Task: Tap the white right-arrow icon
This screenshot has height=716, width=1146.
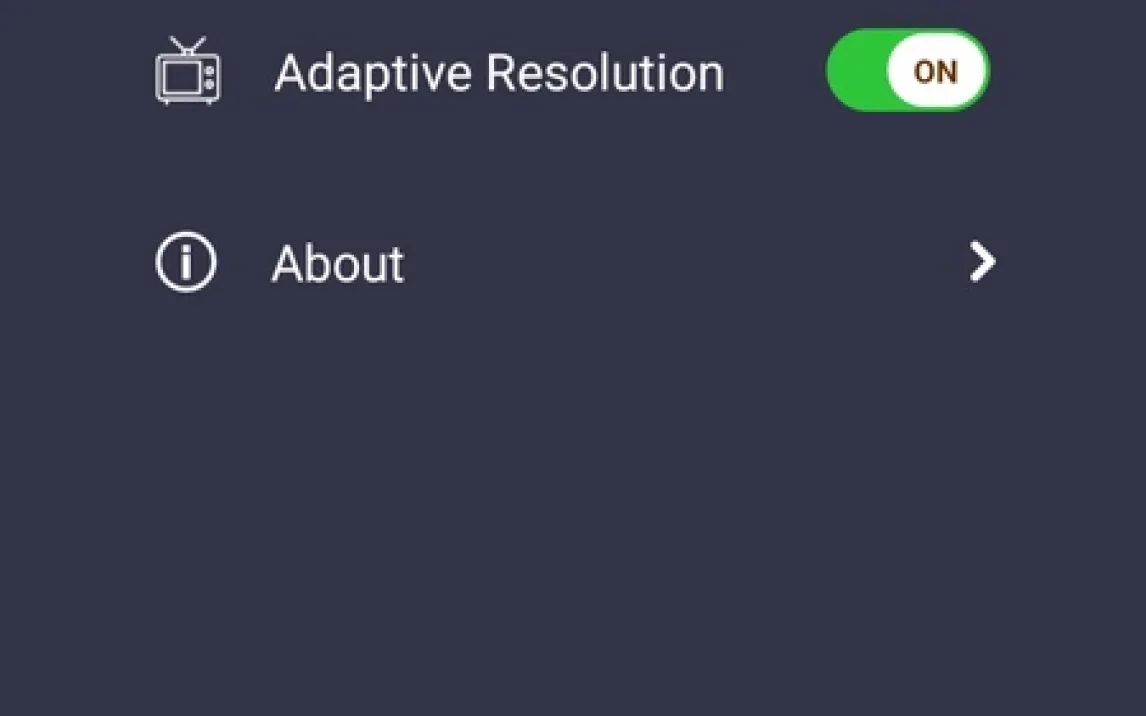Action: pos(983,263)
